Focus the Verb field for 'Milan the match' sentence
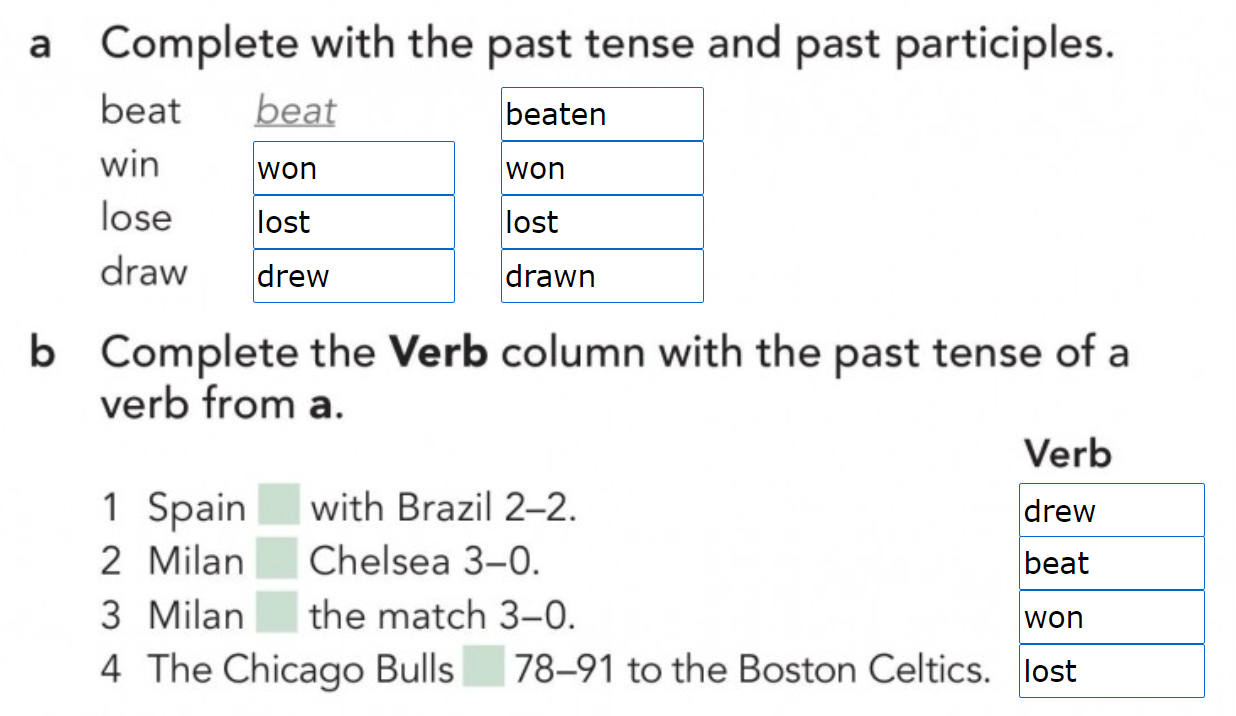Viewport: 1236px width, 716px height. pyautogui.click(x=1111, y=617)
